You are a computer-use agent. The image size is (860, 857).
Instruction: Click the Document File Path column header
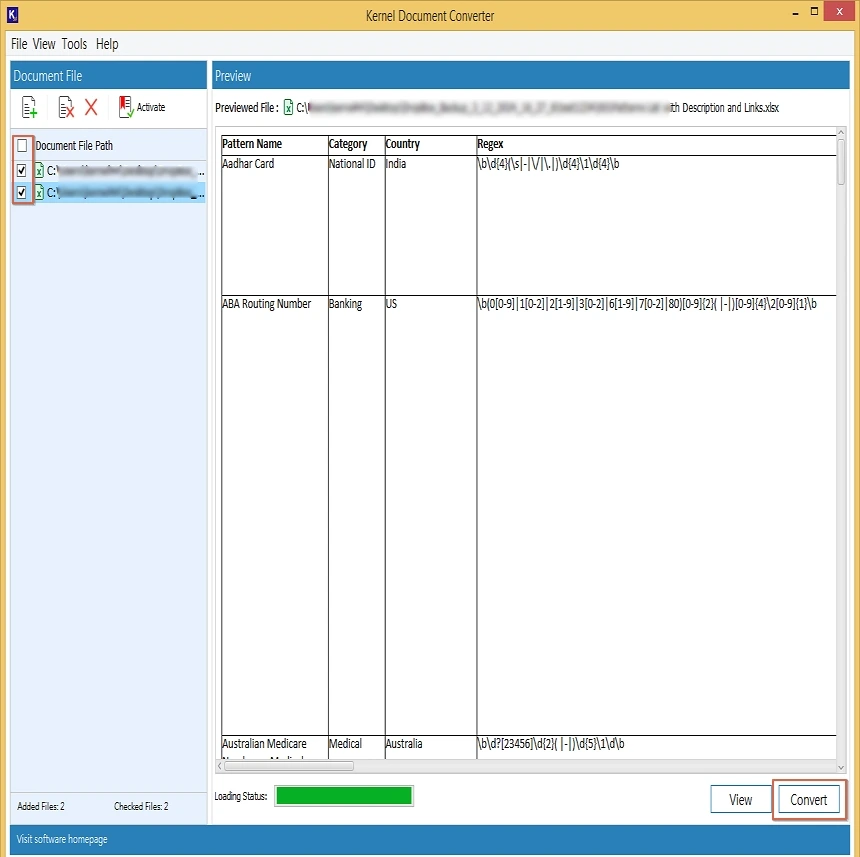[x=74, y=146]
